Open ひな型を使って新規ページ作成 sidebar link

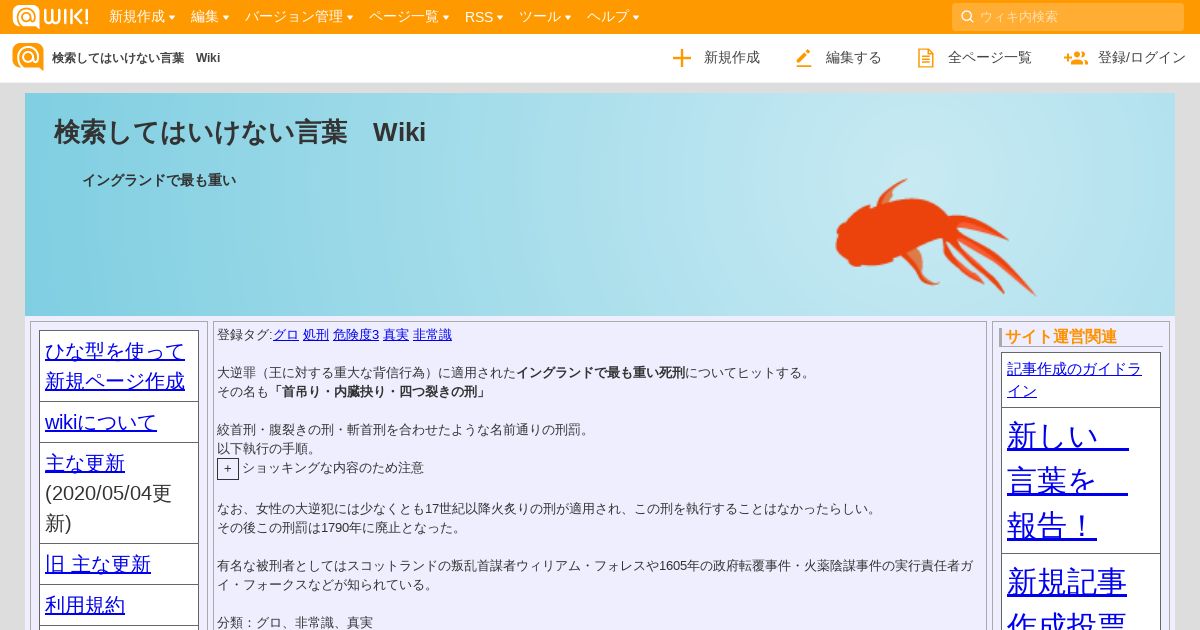[x=115, y=366]
